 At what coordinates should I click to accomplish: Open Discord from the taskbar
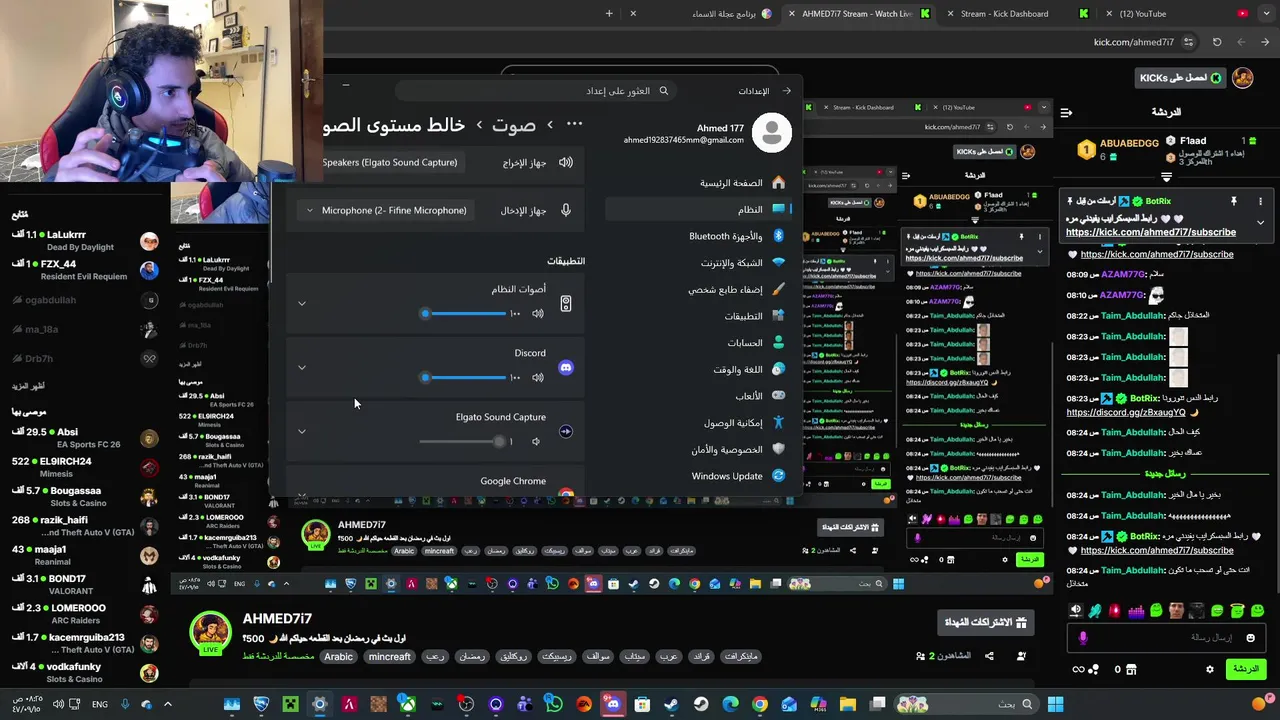tap(613, 704)
